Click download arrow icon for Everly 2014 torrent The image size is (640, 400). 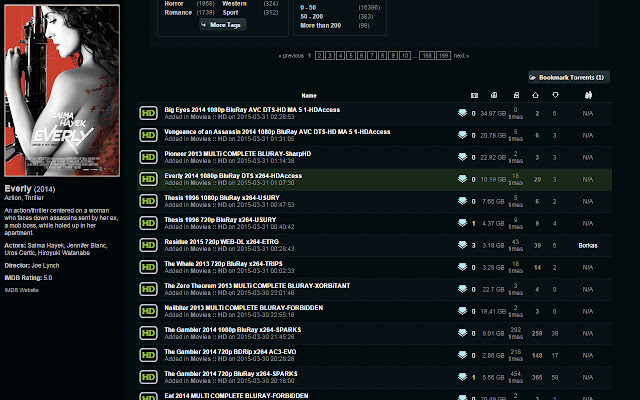coord(462,179)
